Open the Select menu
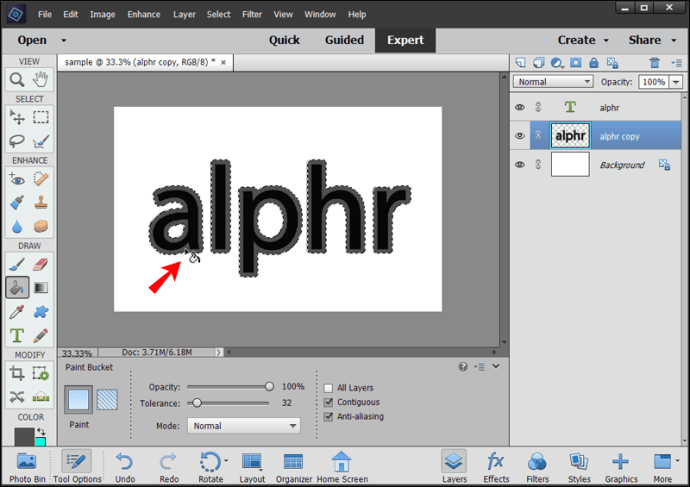This screenshot has width=690, height=487. pyautogui.click(x=218, y=15)
